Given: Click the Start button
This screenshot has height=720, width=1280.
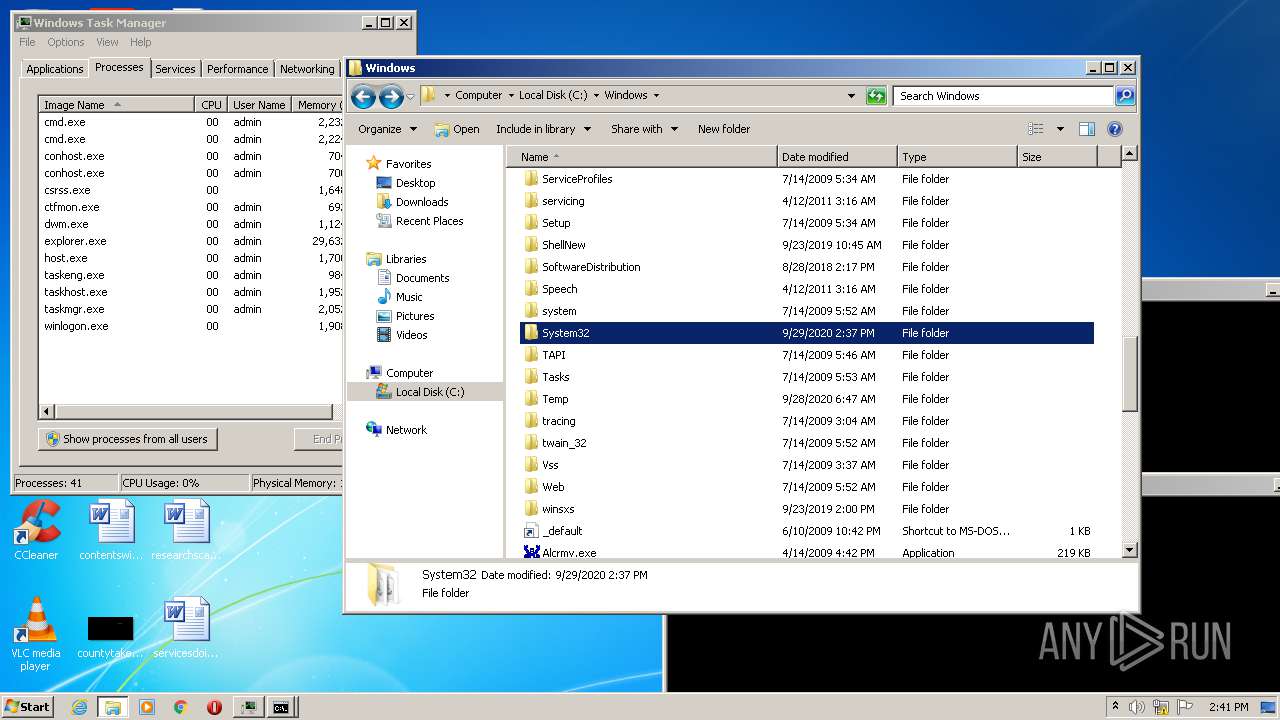Looking at the screenshot, I should coord(27,707).
